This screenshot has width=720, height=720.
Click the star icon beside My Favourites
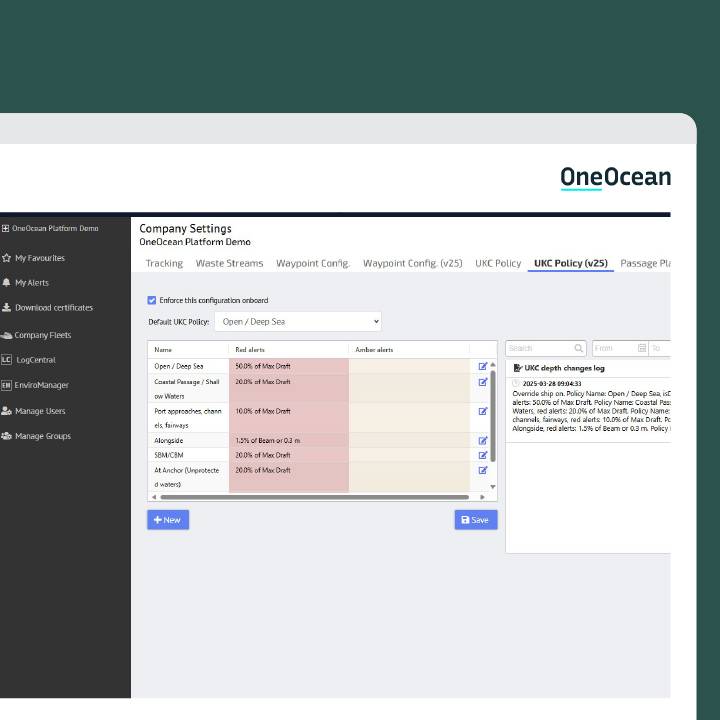(7, 258)
